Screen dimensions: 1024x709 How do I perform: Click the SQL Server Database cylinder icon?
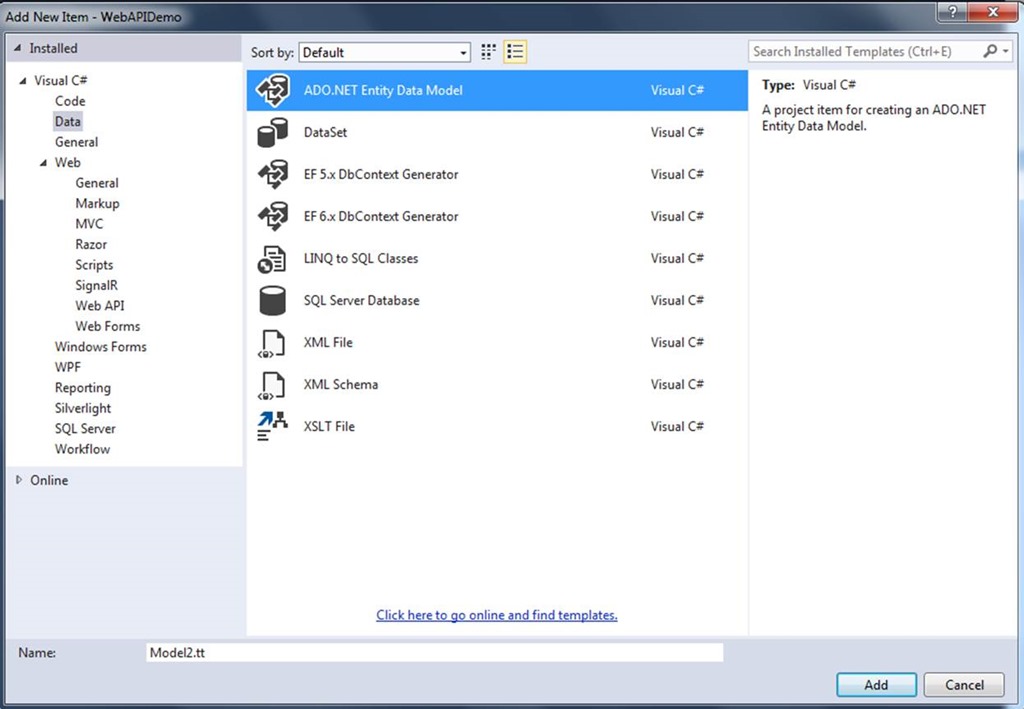click(x=272, y=300)
